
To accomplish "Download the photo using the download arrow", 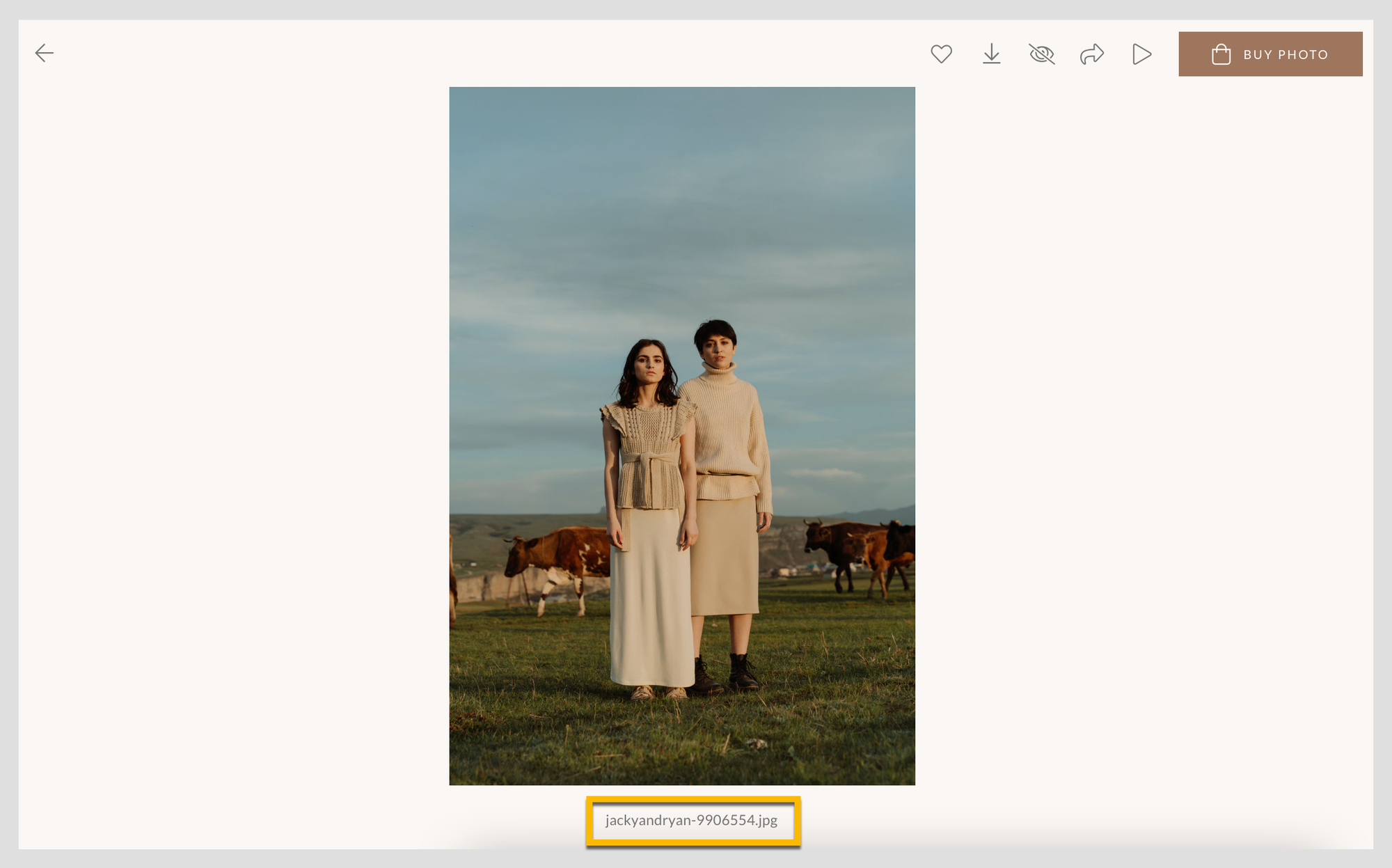I will click(x=991, y=54).
